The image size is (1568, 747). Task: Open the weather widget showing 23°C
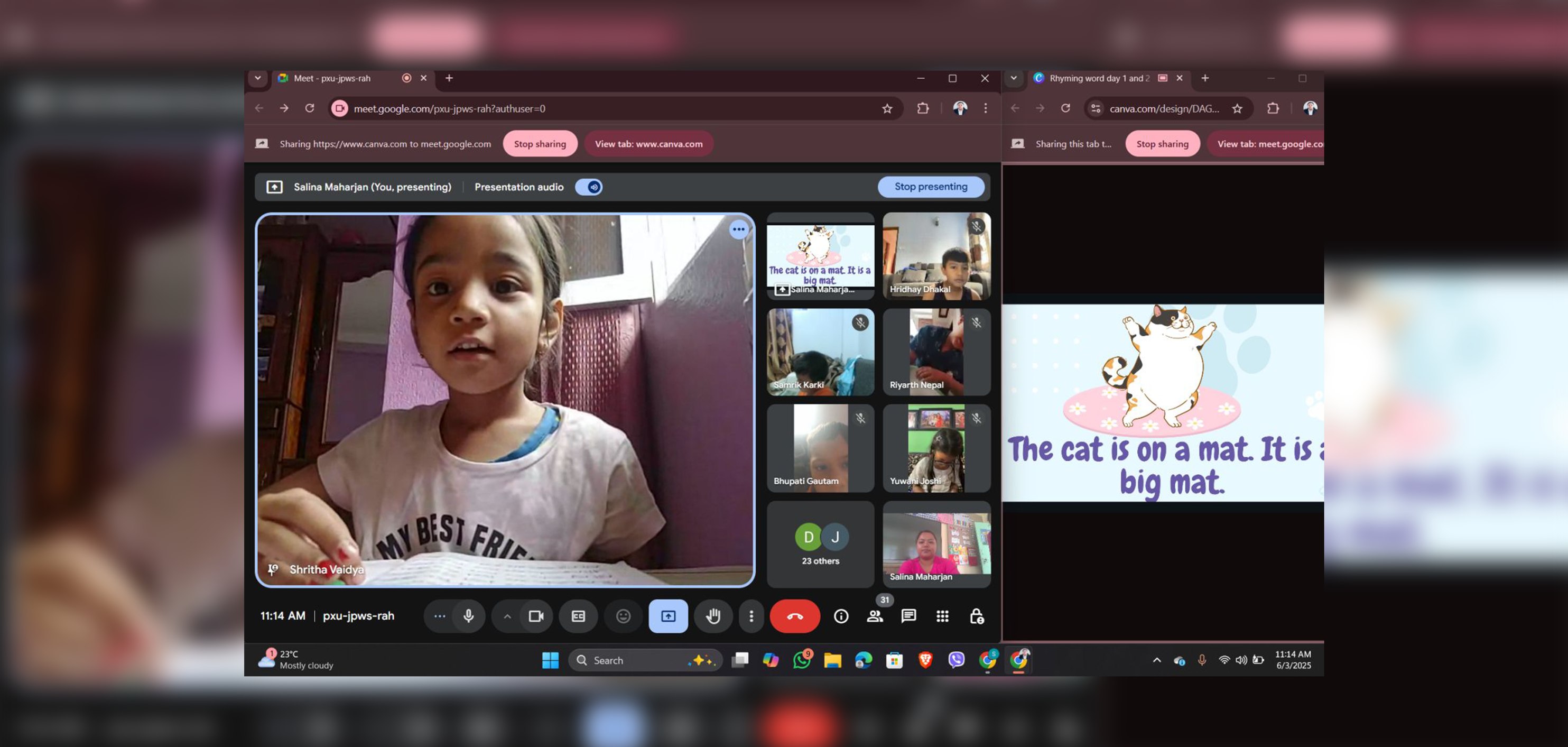tap(296, 660)
